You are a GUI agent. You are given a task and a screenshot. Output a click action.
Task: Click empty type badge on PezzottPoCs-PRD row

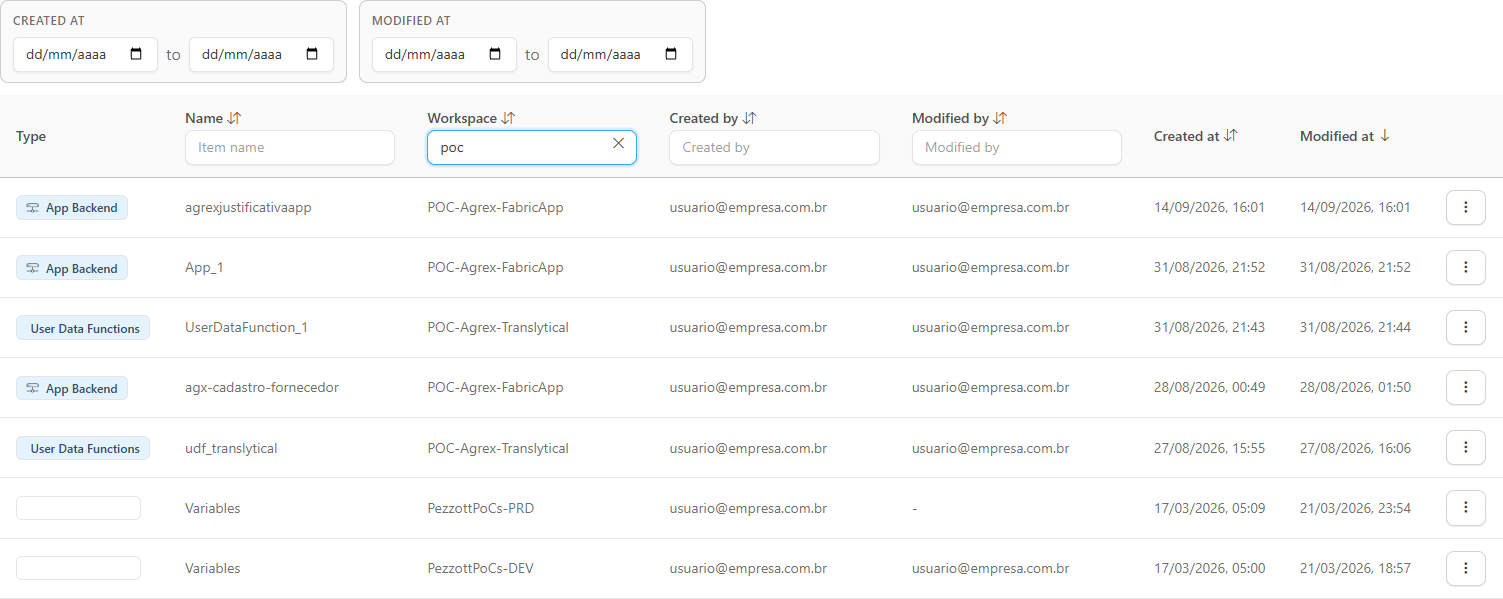[78, 508]
